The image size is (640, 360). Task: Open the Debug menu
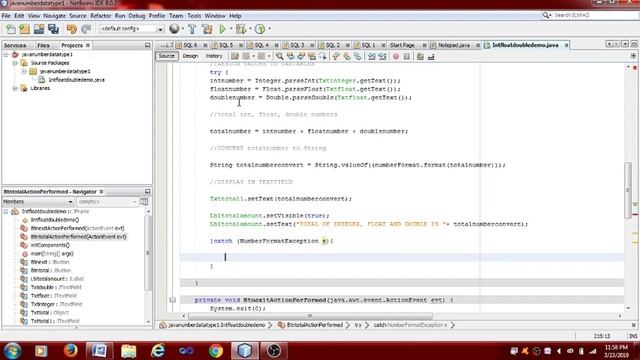[137, 16]
